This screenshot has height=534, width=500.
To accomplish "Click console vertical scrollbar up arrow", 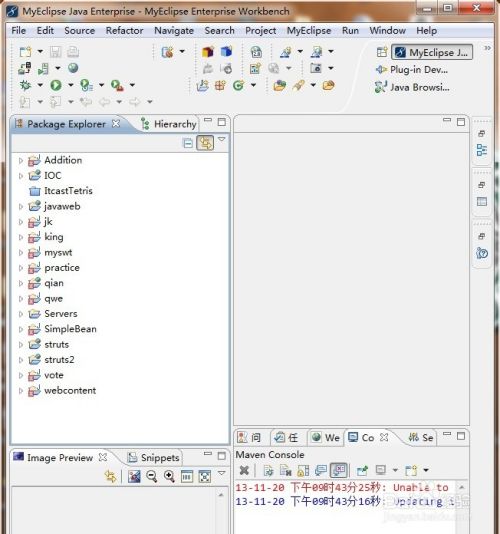I will click(x=462, y=487).
